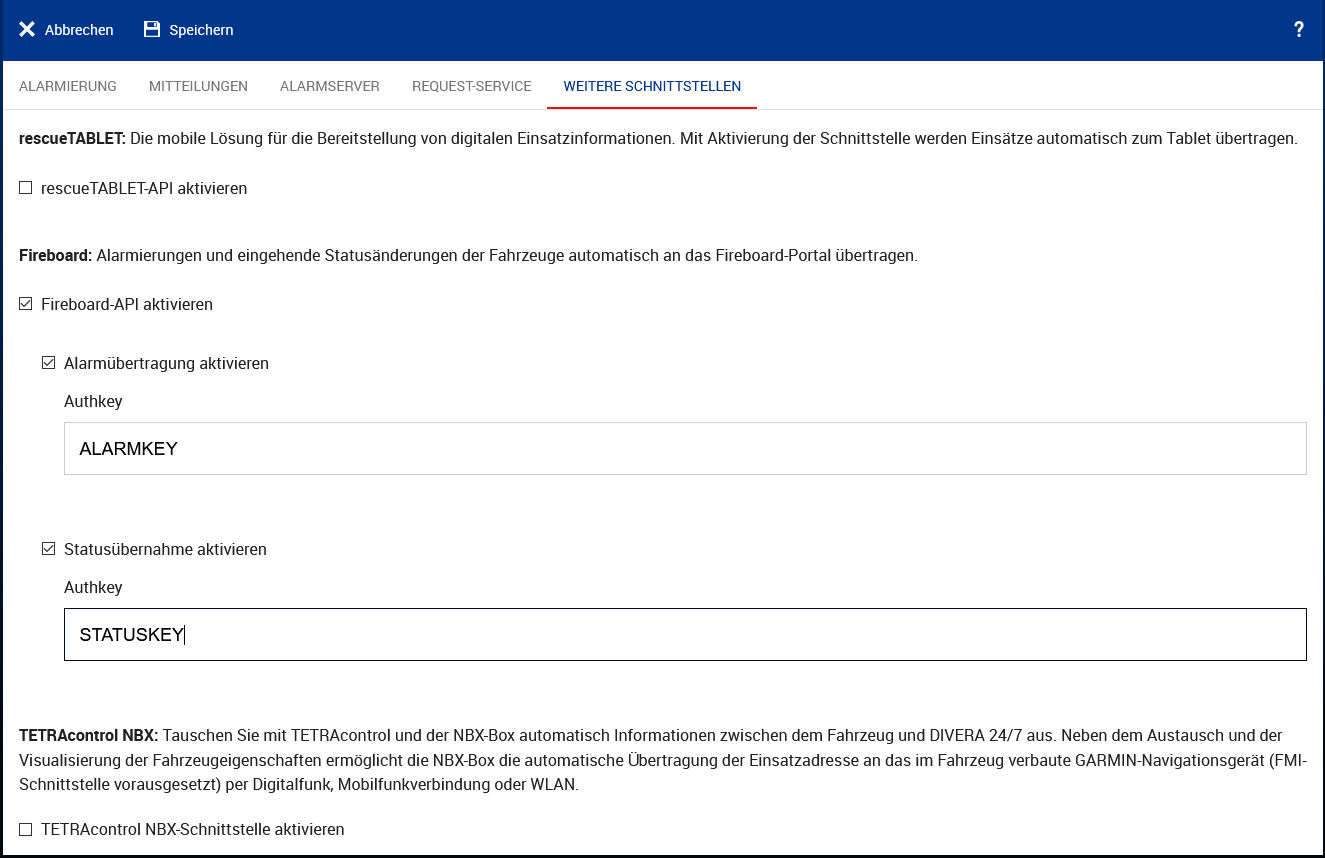Select the WEITERE SCHNITTSTELLEN tab

652,86
